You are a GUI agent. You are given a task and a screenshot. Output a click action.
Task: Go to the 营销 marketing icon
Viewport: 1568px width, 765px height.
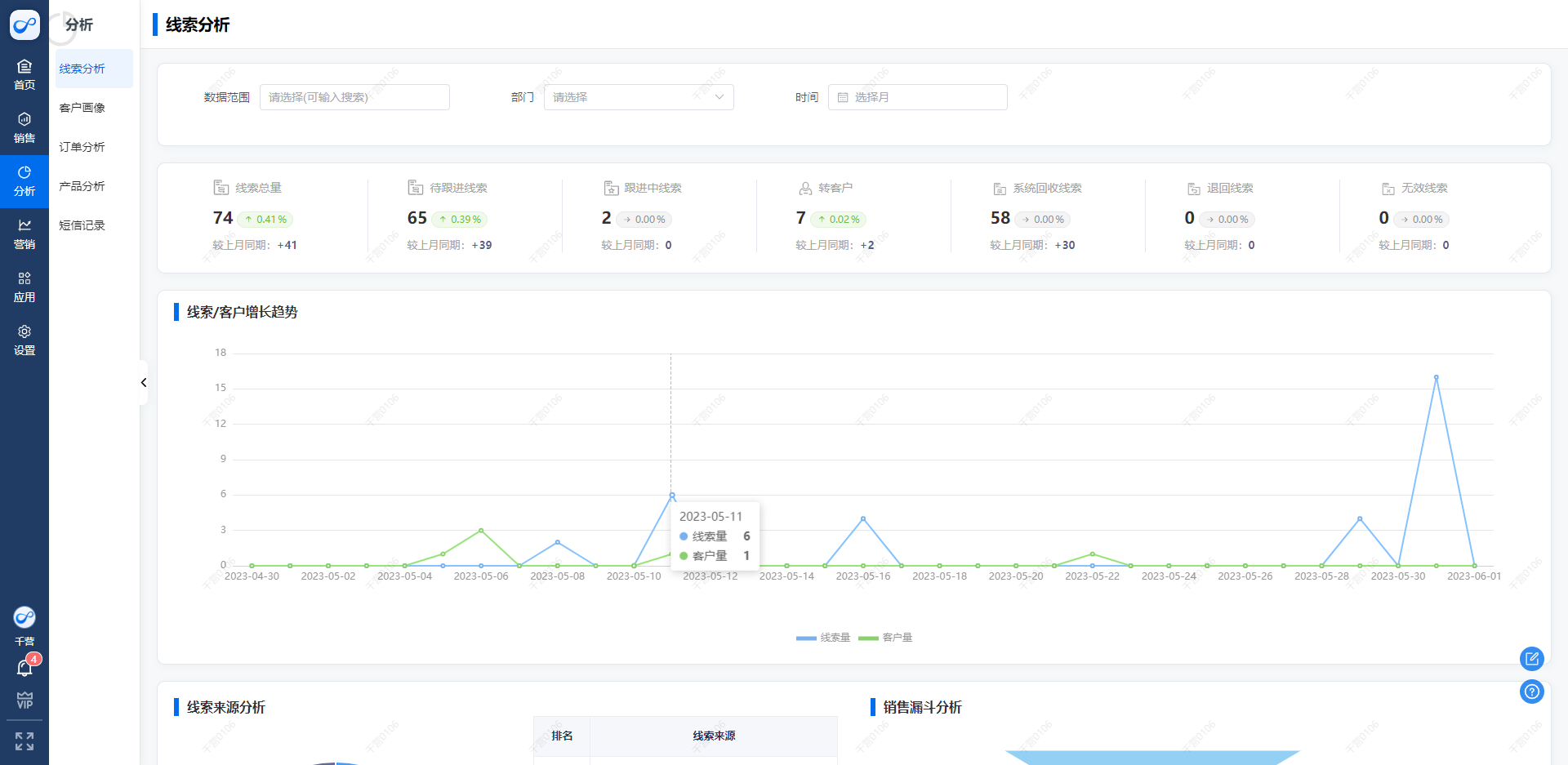click(24, 234)
